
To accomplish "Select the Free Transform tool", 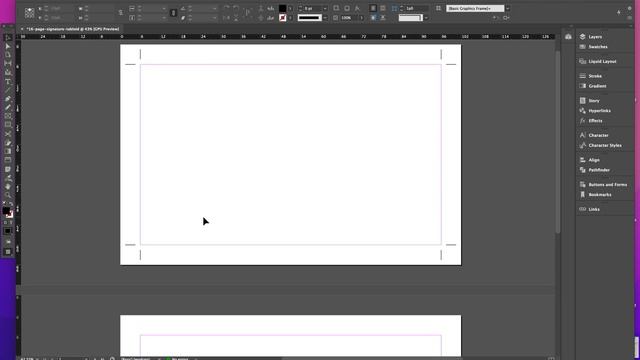I will pos(8,143).
